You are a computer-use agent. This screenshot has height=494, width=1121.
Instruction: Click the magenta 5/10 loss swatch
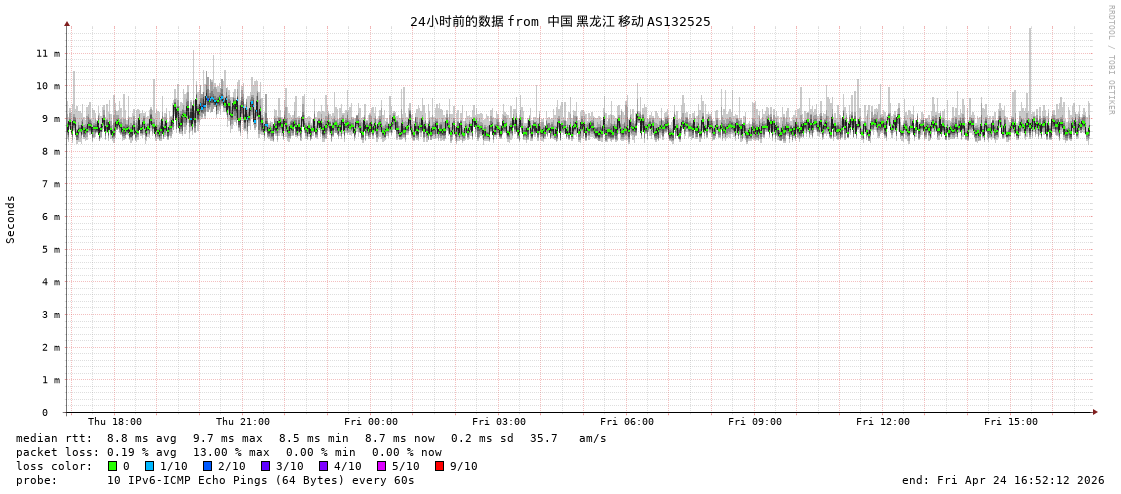tap(382, 466)
